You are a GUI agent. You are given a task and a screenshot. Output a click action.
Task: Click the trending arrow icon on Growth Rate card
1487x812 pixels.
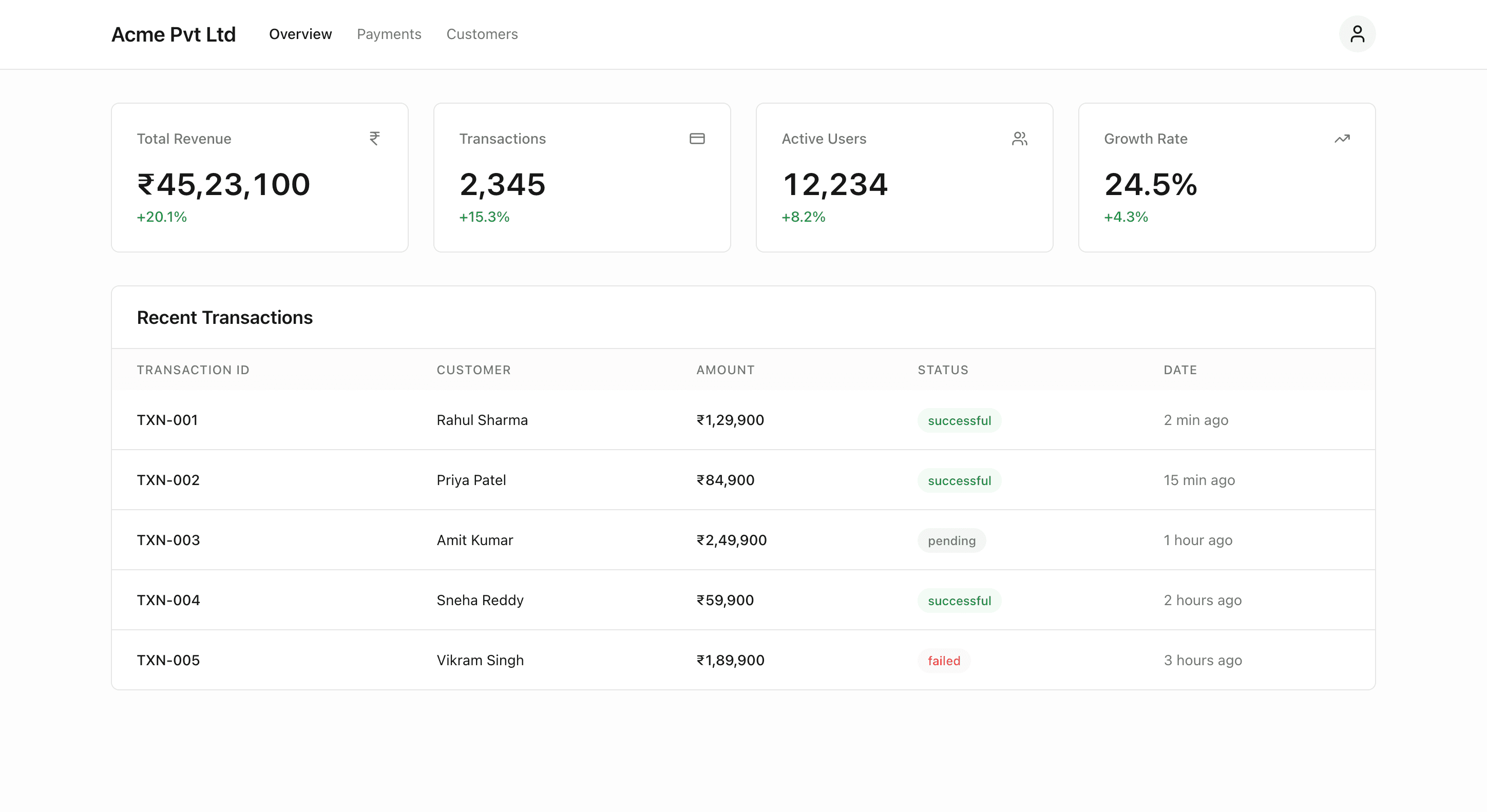1342,139
